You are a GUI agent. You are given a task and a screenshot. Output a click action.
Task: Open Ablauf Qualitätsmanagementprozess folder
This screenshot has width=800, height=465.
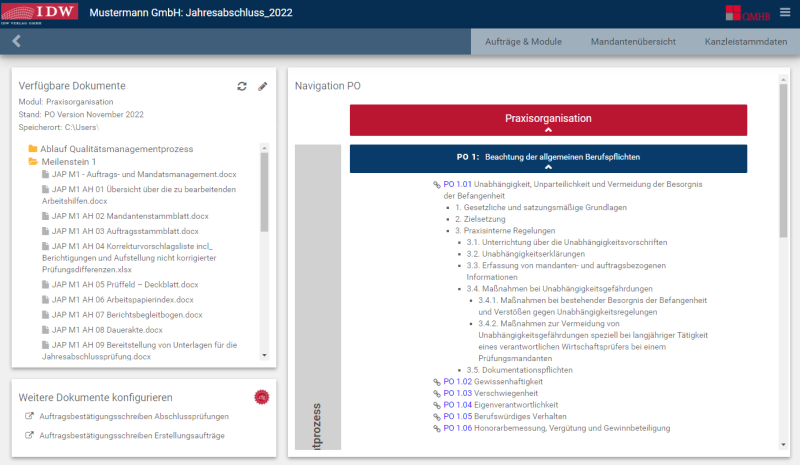point(111,149)
